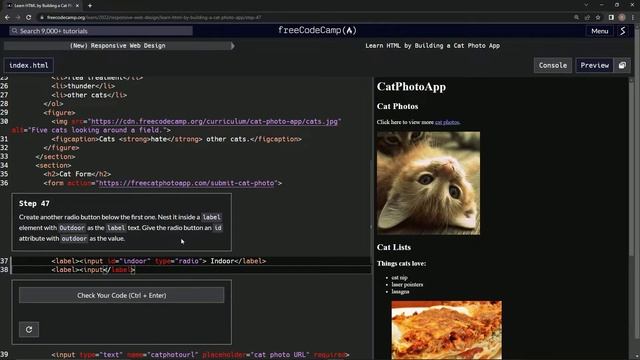Click the zoom magnifier icon in address bar
This screenshot has width=640, height=360.
point(576,18)
